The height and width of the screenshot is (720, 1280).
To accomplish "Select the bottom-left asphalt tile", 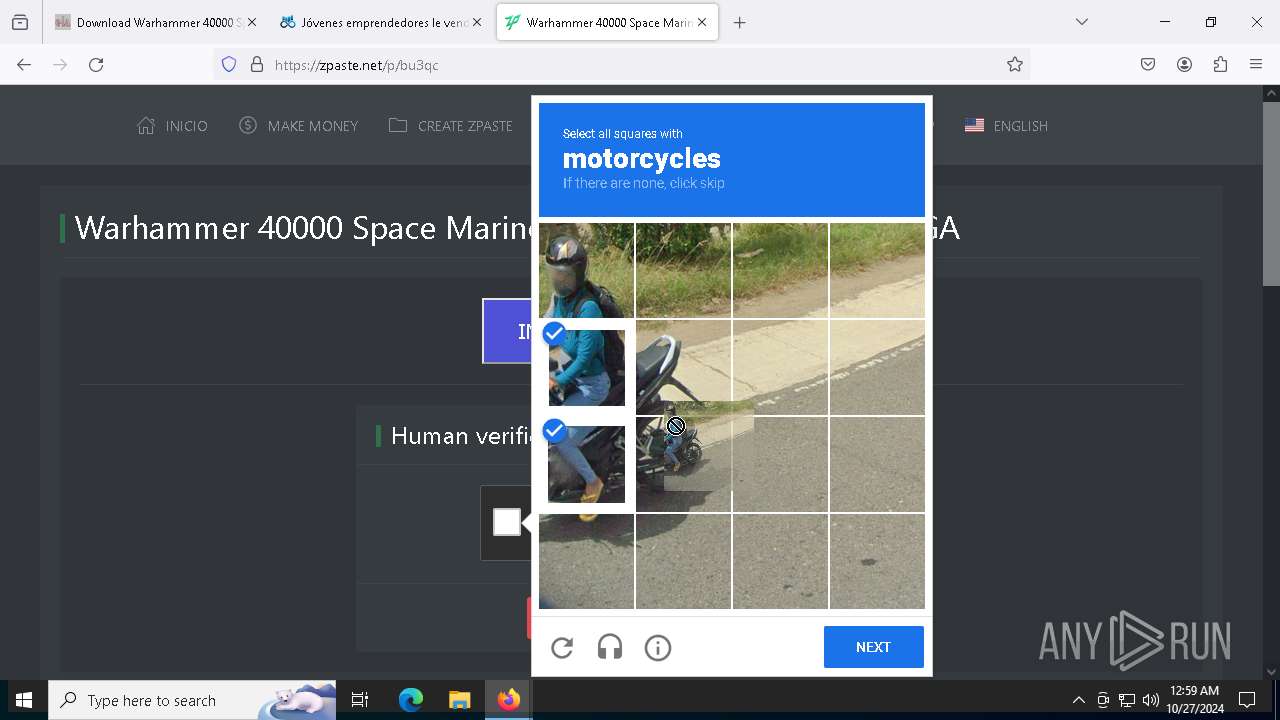I will (587, 561).
